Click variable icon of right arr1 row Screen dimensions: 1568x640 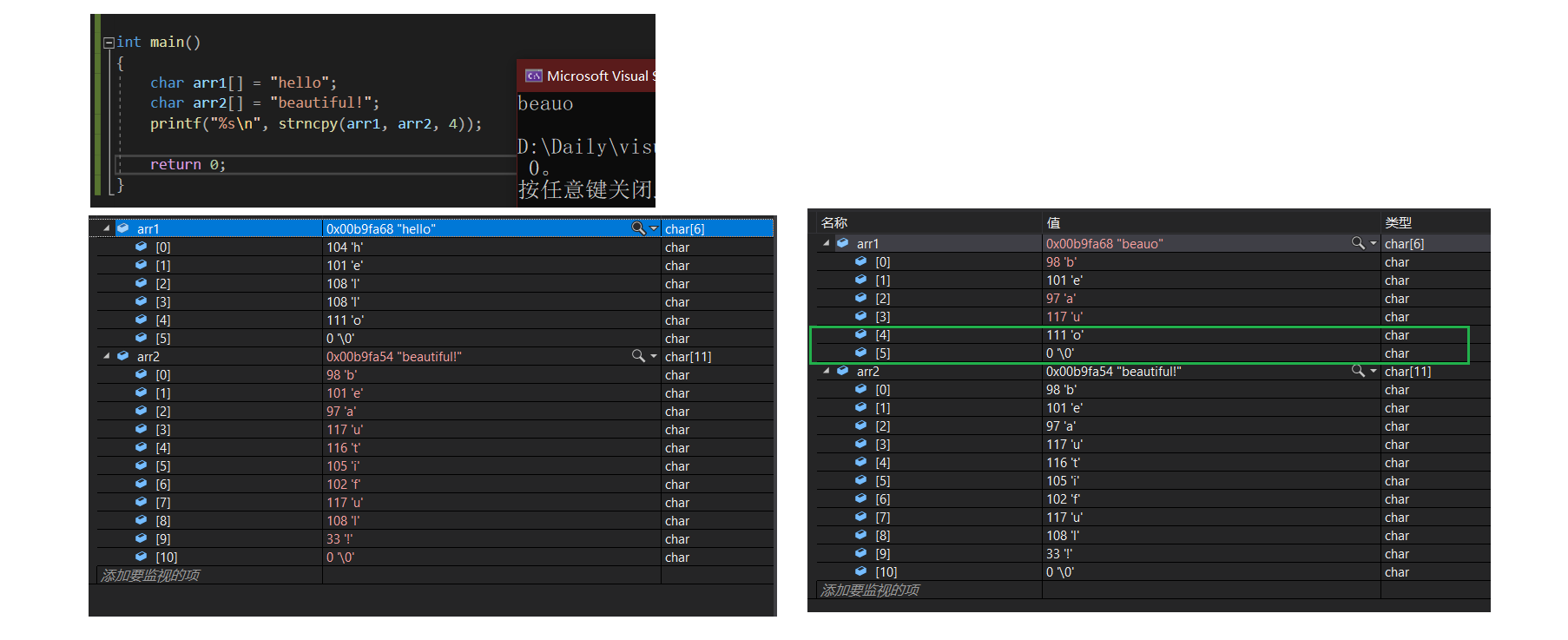pos(842,243)
